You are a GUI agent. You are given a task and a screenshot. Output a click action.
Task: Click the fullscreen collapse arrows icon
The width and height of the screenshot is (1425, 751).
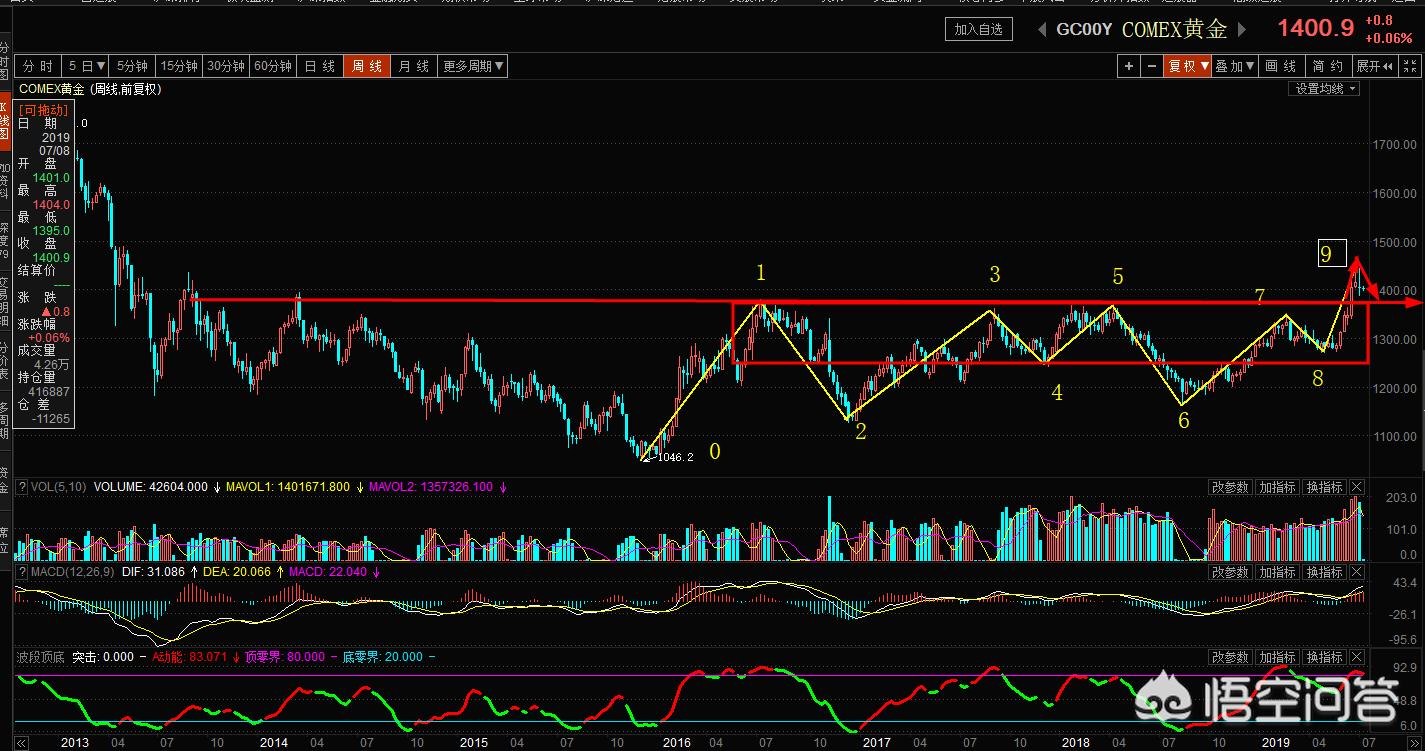[1409, 66]
